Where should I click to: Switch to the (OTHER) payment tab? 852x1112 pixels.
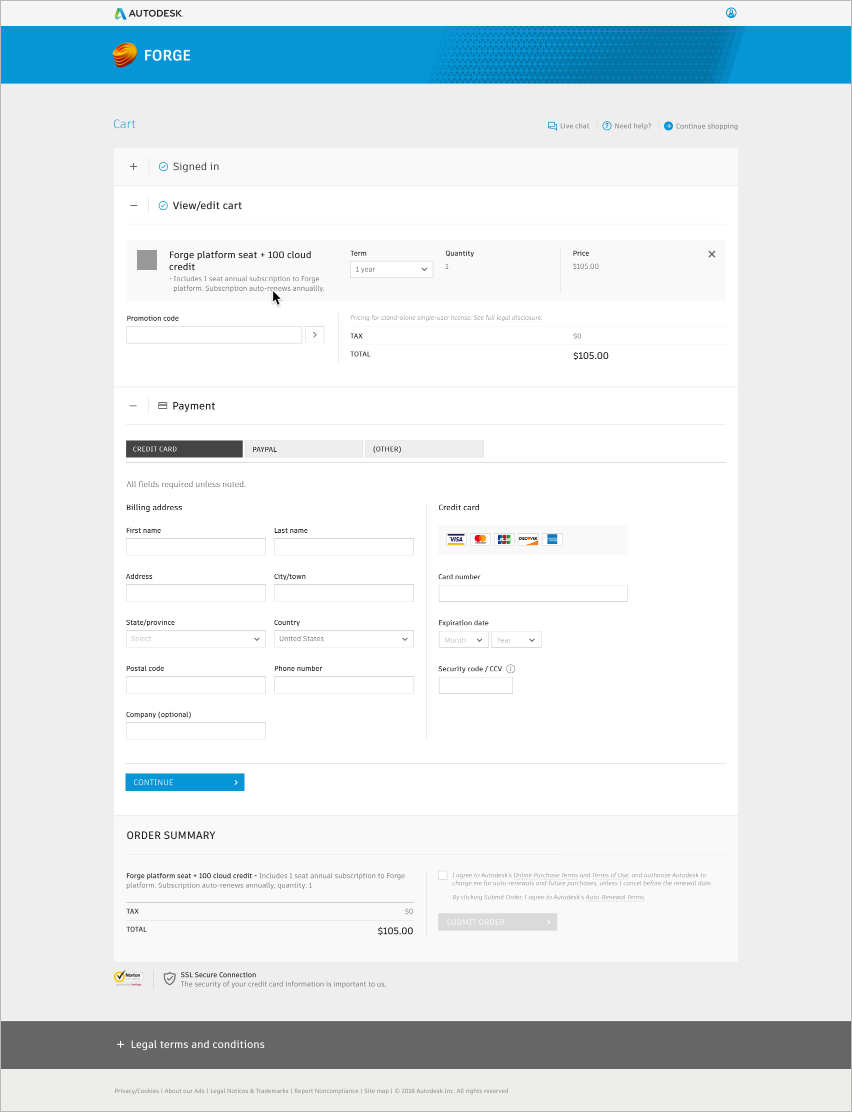coord(424,449)
